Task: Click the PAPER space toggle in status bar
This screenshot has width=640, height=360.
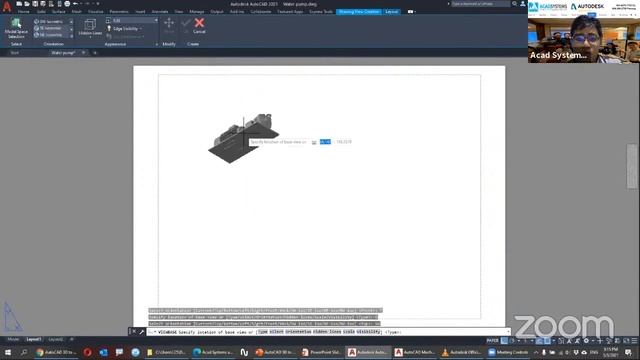Action: [x=493, y=340]
